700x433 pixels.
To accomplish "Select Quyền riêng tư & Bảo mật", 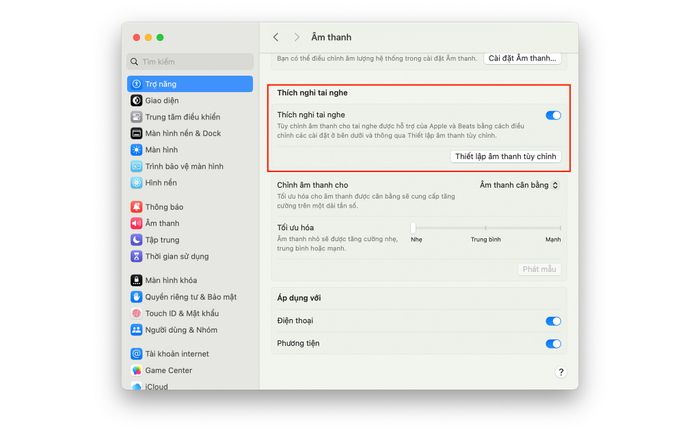I will coord(190,297).
